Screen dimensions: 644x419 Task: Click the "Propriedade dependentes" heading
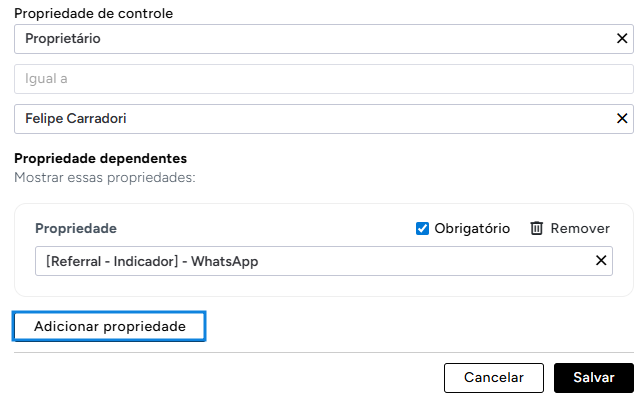[101, 158]
